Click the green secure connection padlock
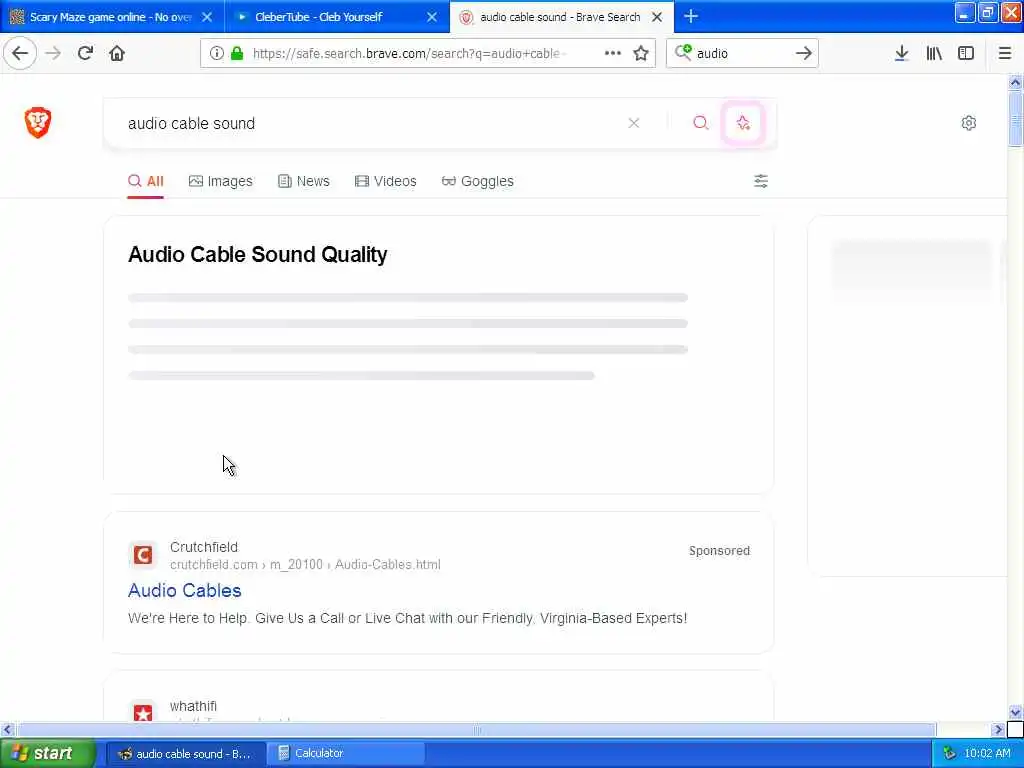Viewport: 1024px width, 768px height. 237,53
